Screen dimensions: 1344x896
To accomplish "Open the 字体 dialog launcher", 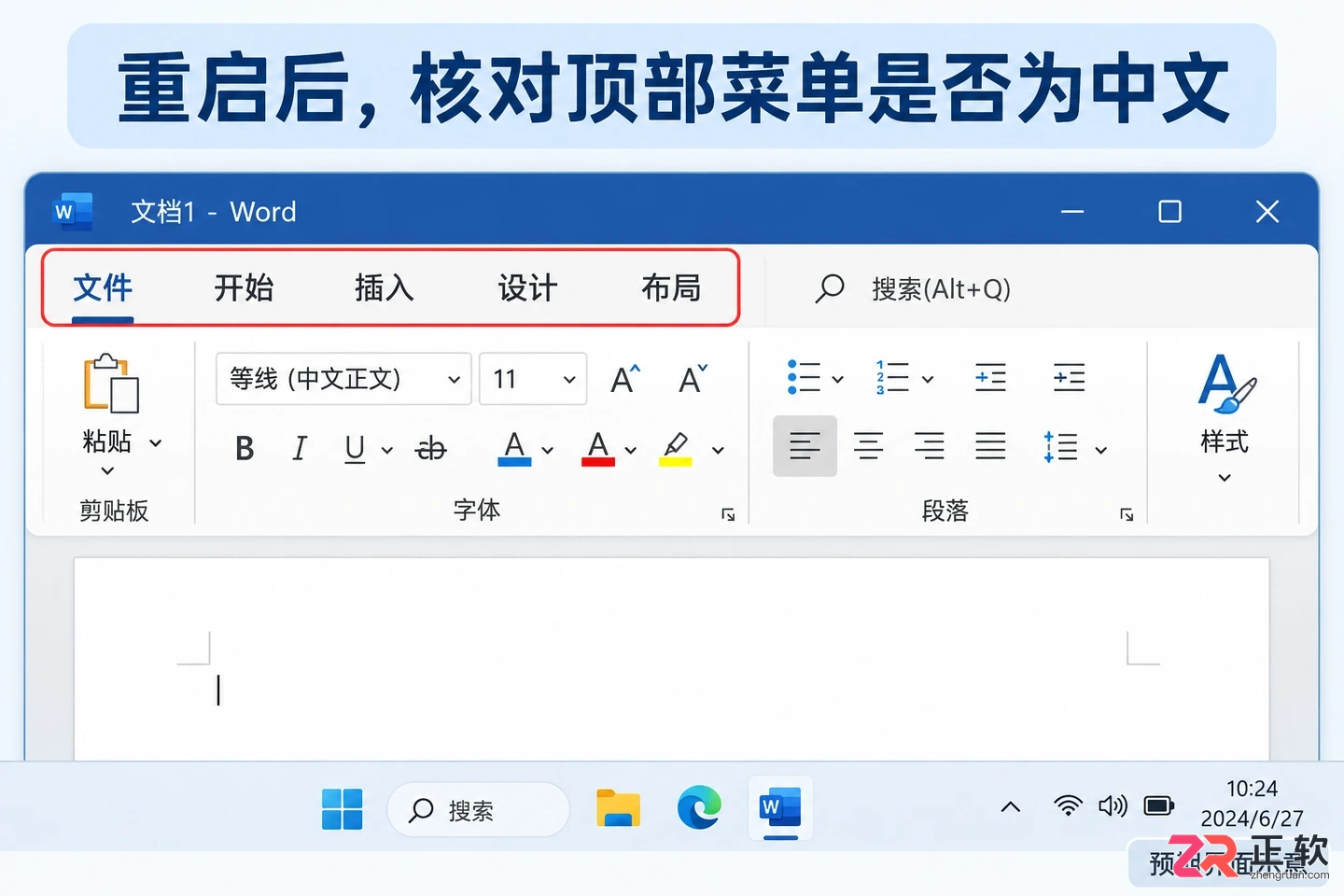I will click(728, 514).
